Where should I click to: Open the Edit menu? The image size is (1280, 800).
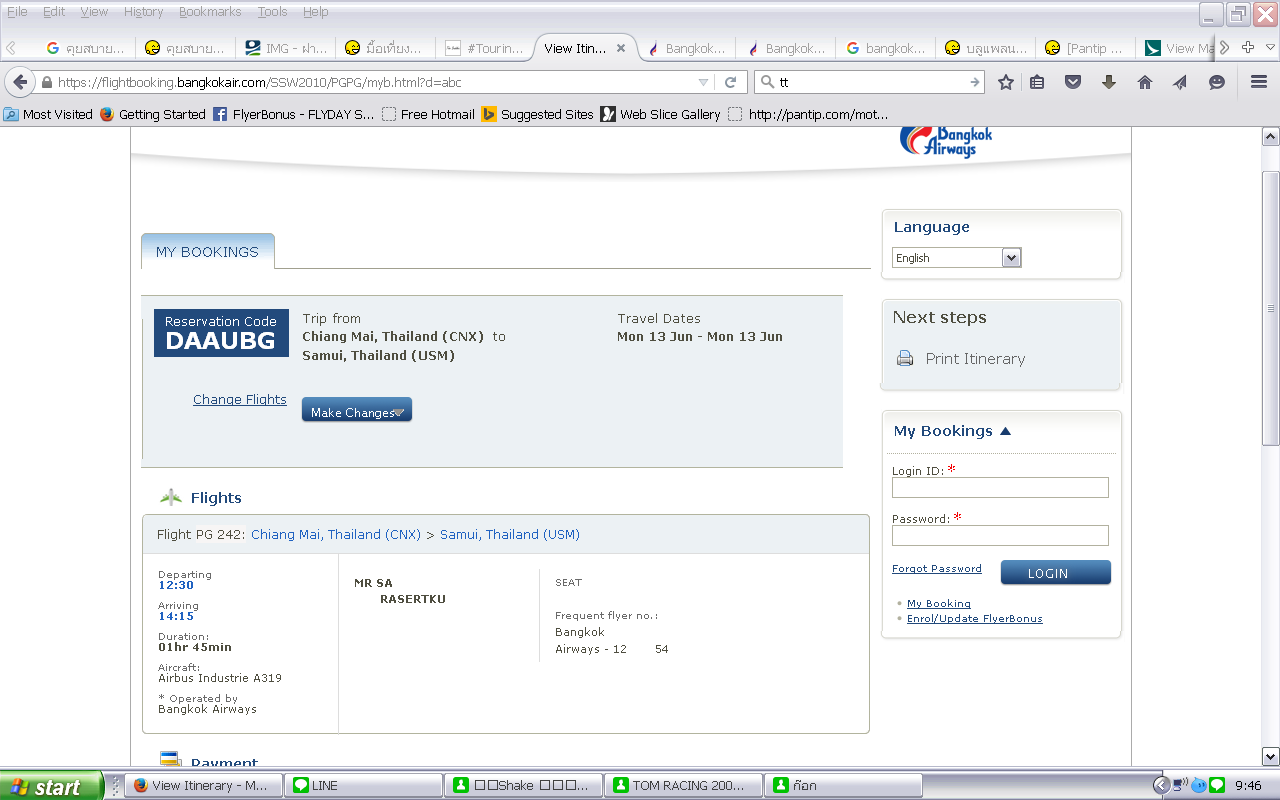54,12
